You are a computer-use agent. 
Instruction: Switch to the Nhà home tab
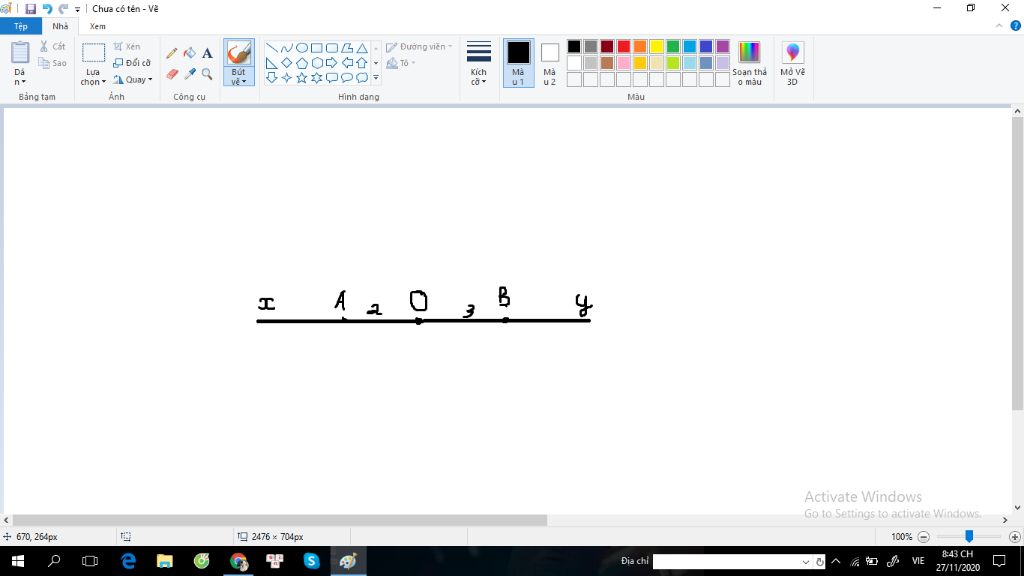pyautogui.click(x=60, y=26)
